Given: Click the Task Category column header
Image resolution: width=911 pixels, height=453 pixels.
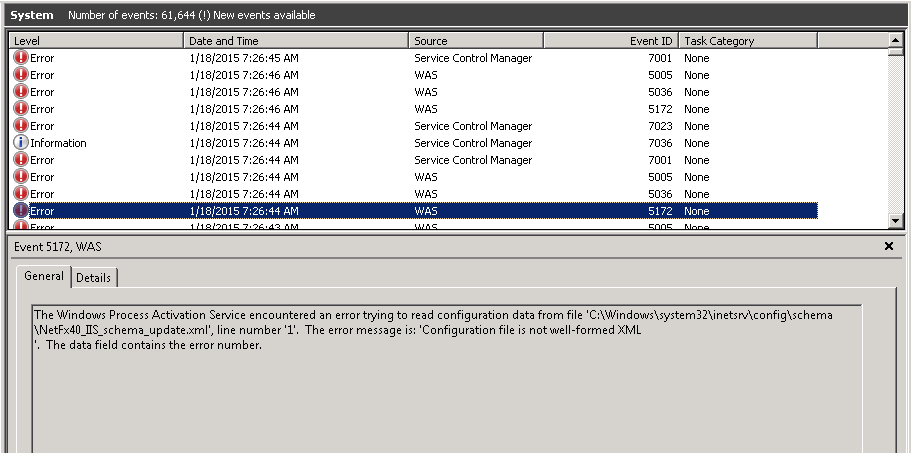Looking at the screenshot, I should tap(747, 41).
